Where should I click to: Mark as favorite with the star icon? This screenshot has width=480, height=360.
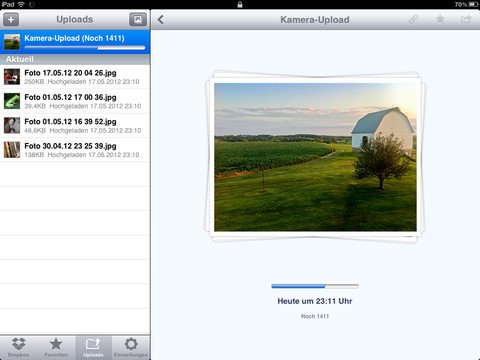tap(440, 19)
